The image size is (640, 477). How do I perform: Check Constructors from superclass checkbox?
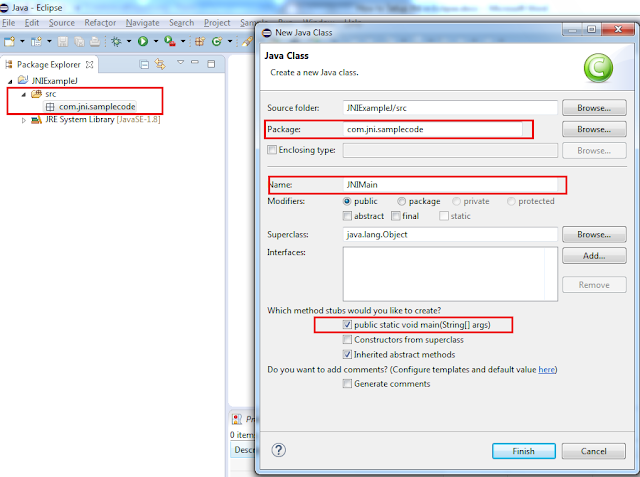click(347, 339)
